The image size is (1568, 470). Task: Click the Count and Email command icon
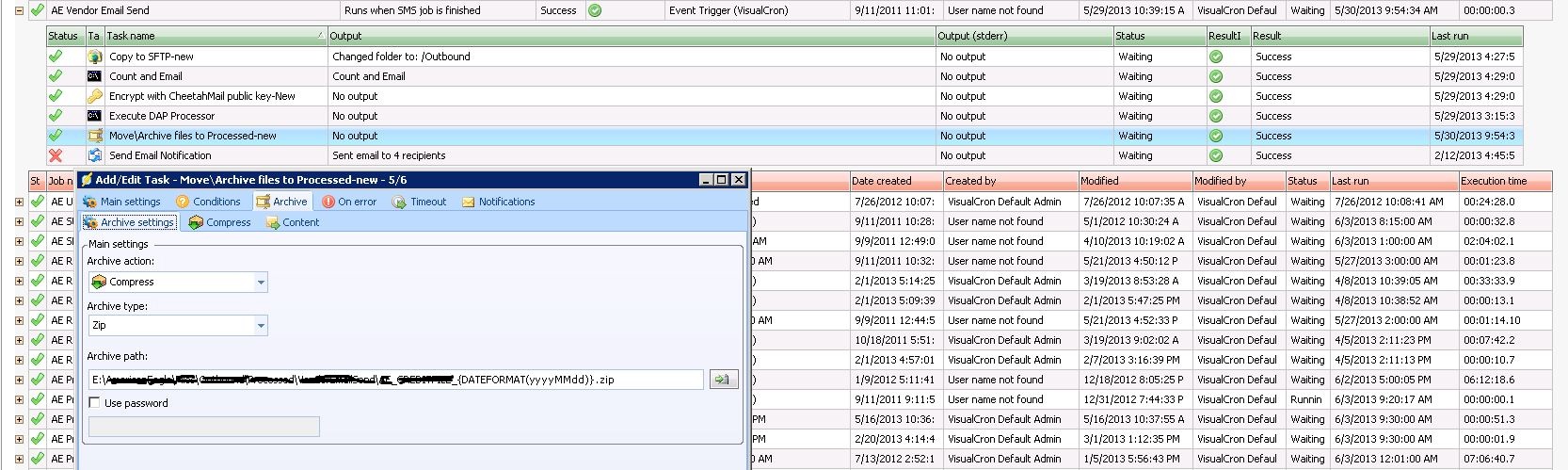pos(94,76)
